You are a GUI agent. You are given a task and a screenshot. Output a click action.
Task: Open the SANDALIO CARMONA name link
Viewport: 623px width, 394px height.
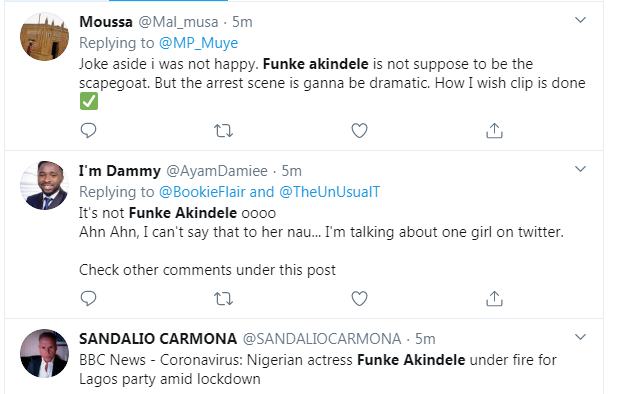tap(158, 339)
